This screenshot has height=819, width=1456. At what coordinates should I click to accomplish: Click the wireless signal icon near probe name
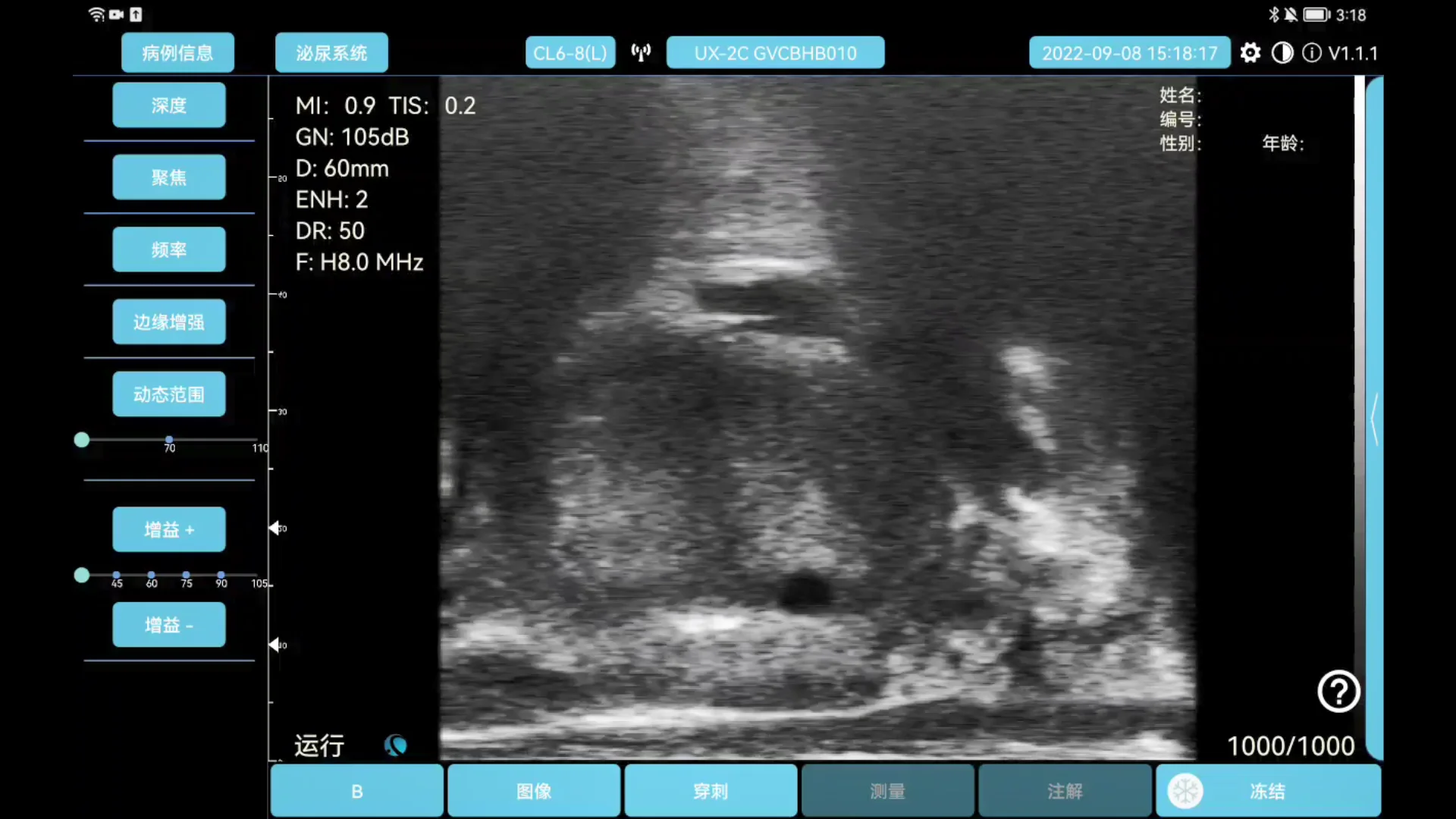point(641,52)
